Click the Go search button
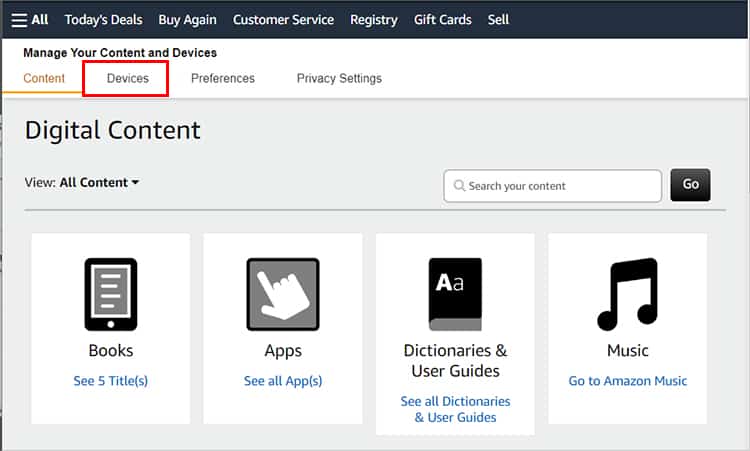The width and height of the screenshot is (750, 451). click(690, 185)
